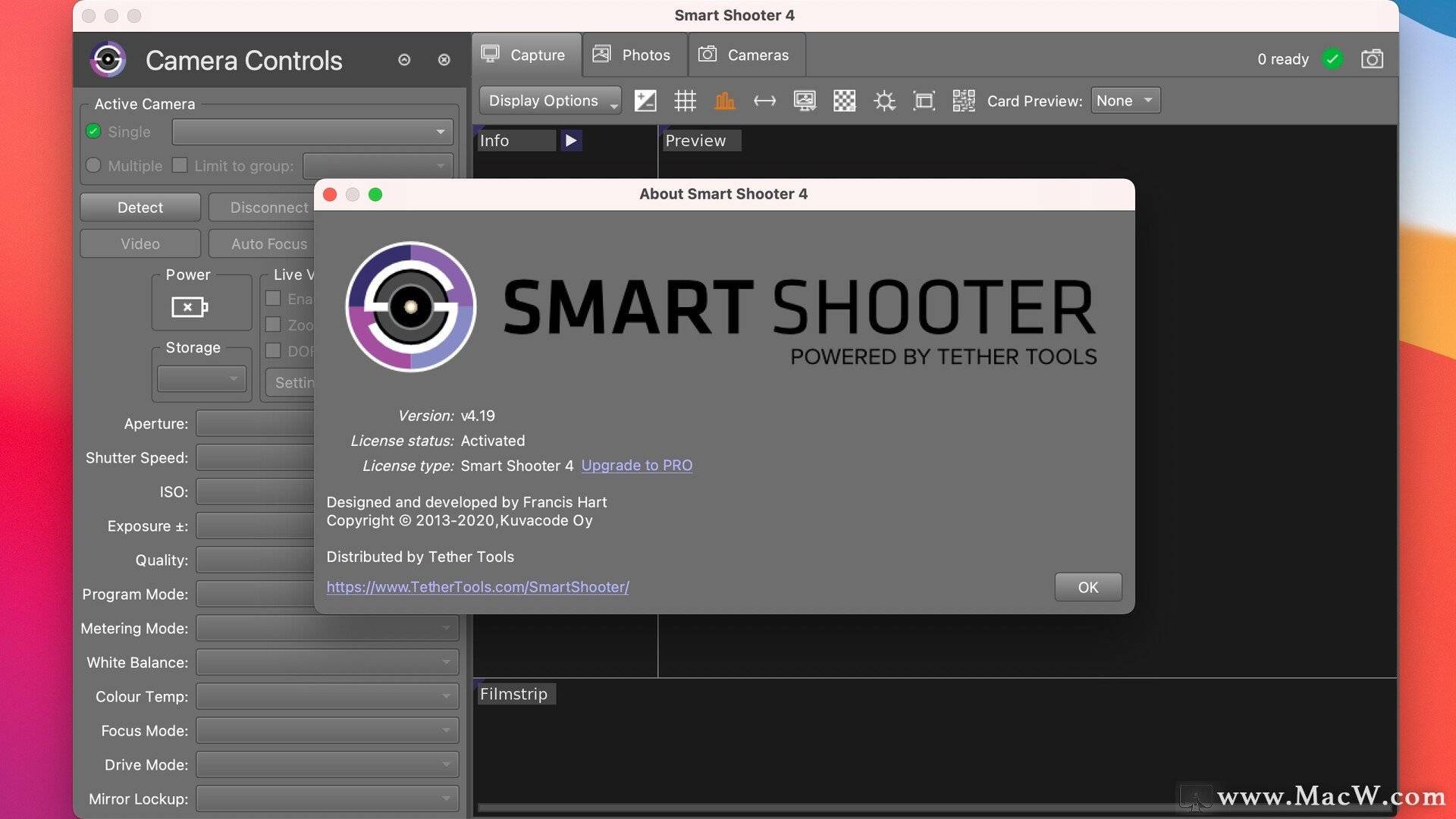Open the Drive Mode dropdown
The width and height of the screenshot is (1456, 819).
point(327,764)
